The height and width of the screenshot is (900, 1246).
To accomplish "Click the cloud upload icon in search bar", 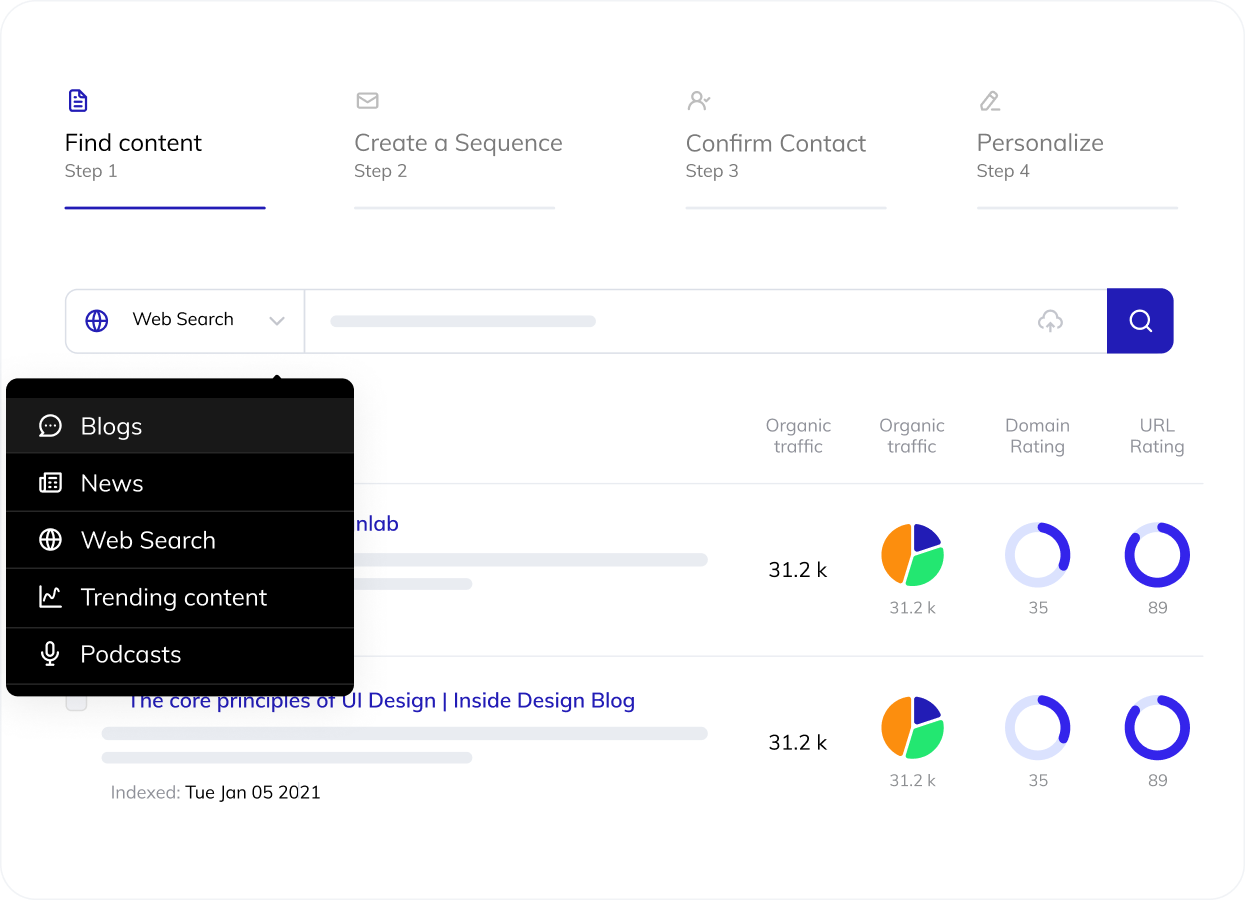I will [x=1050, y=321].
